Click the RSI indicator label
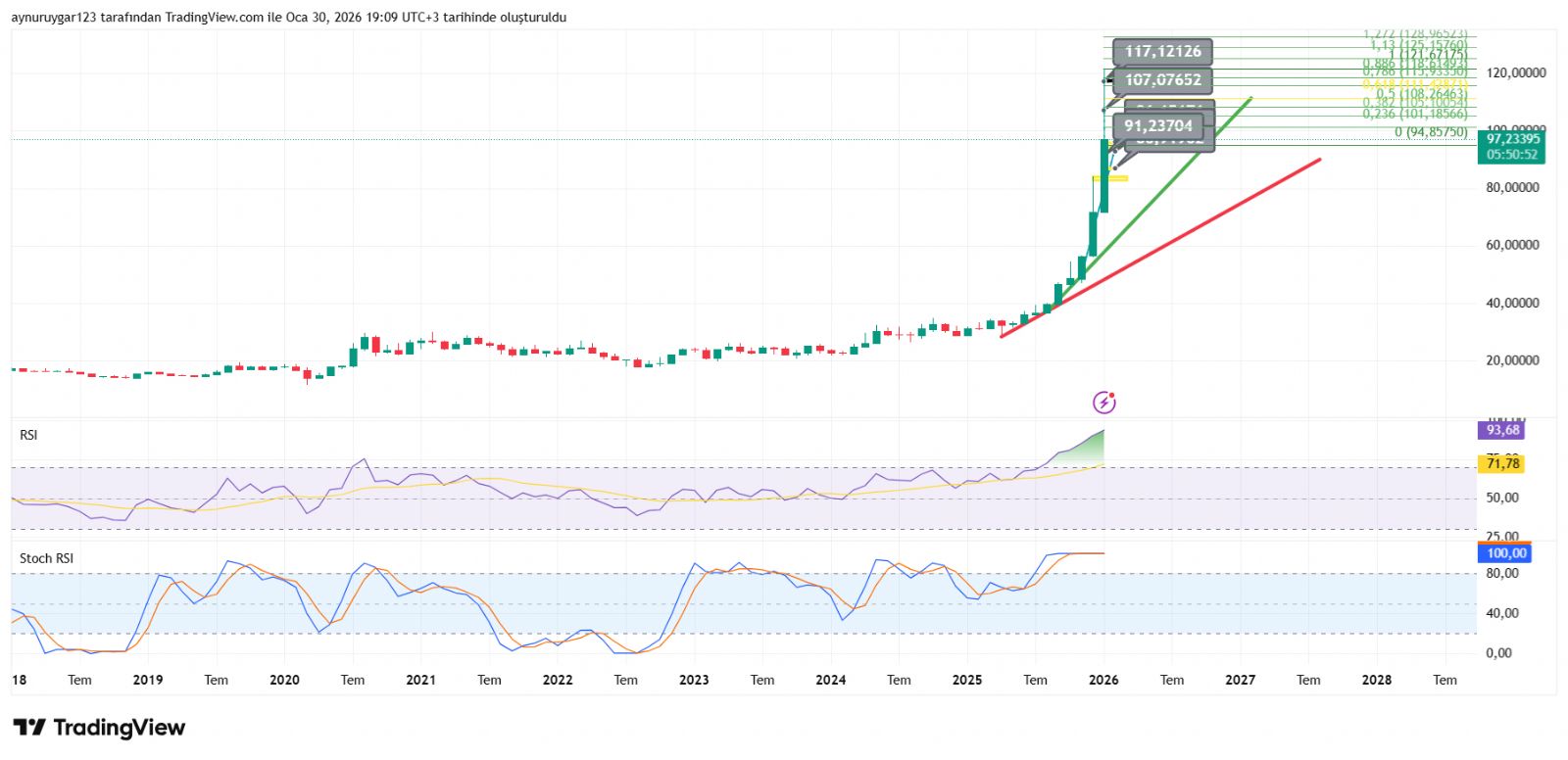The height and width of the screenshot is (760, 1568). tap(28, 435)
